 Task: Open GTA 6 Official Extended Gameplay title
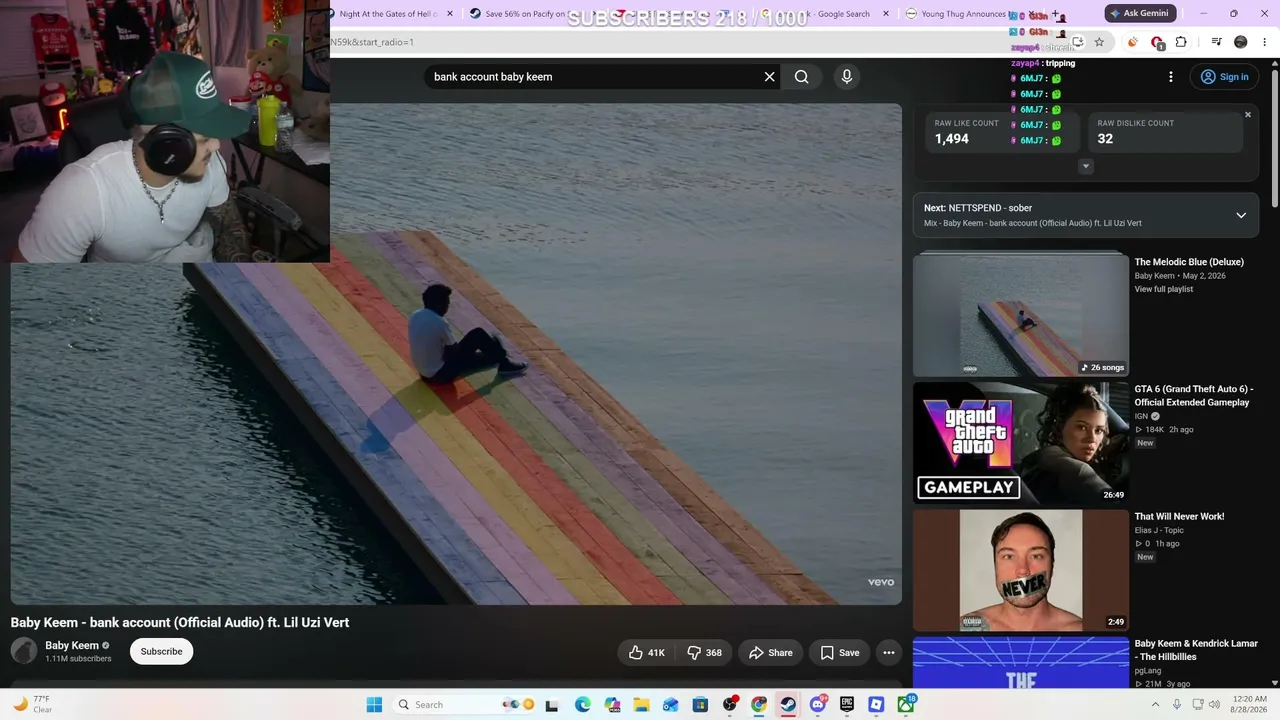tap(1194, 396)
